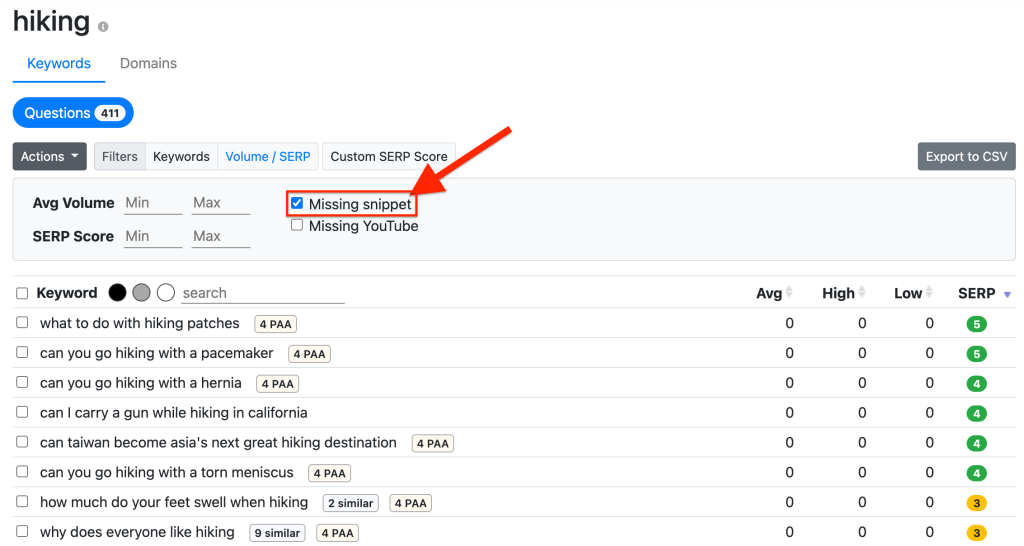Select the white circle keyword filter
The width and height of the screenshot is (1024, 546).
166,293
